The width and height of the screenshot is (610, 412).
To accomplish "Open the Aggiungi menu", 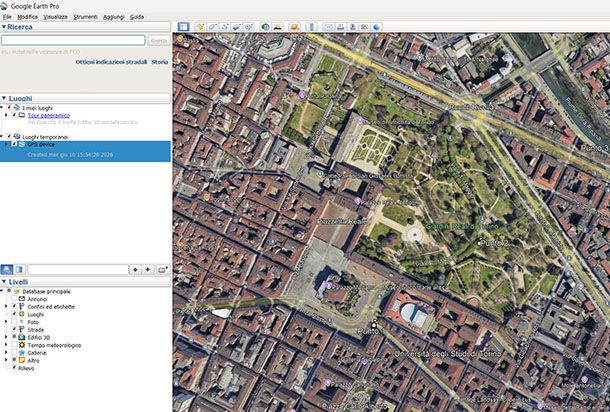I will point(114,17).
